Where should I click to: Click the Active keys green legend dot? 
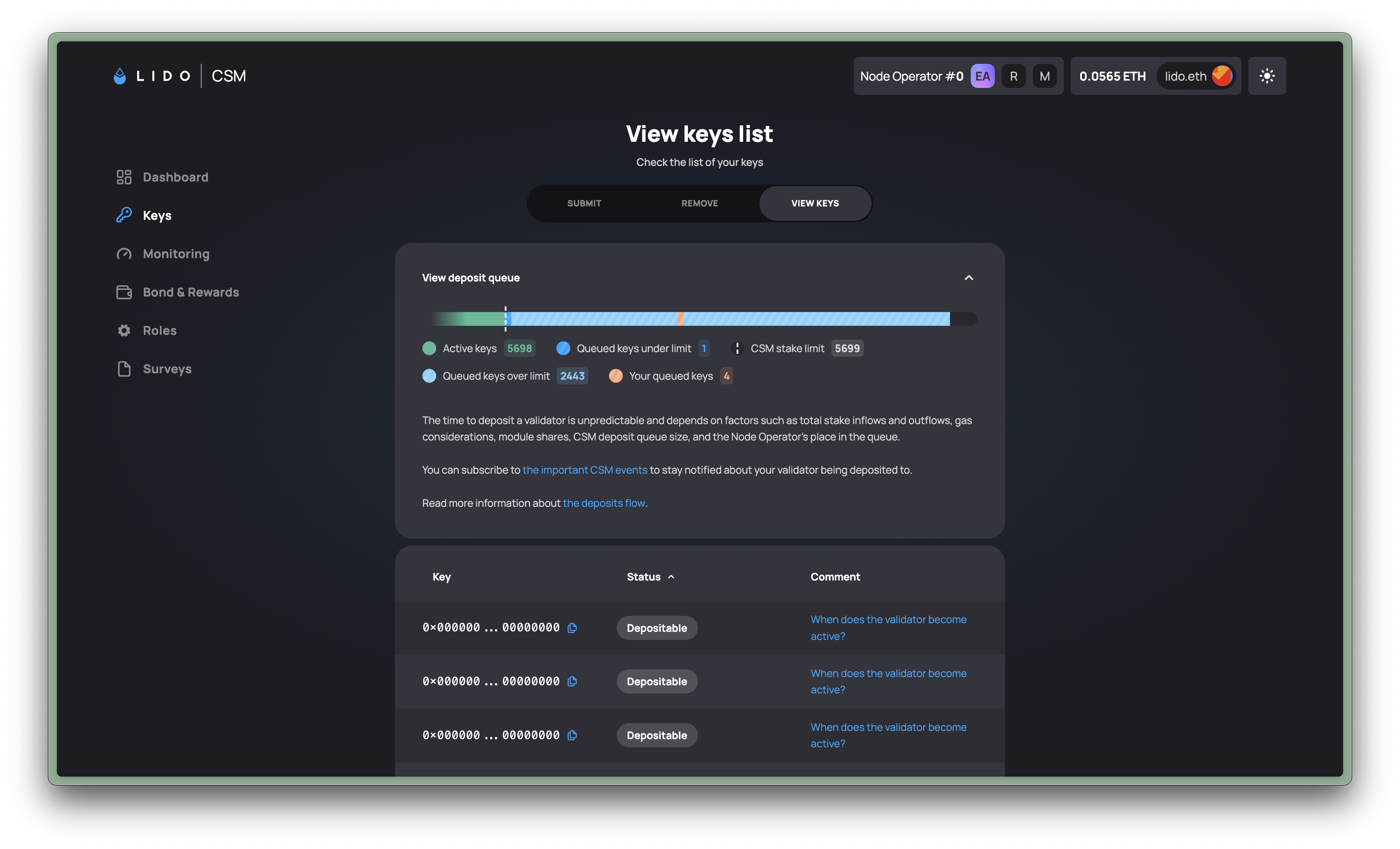[429, 348]
